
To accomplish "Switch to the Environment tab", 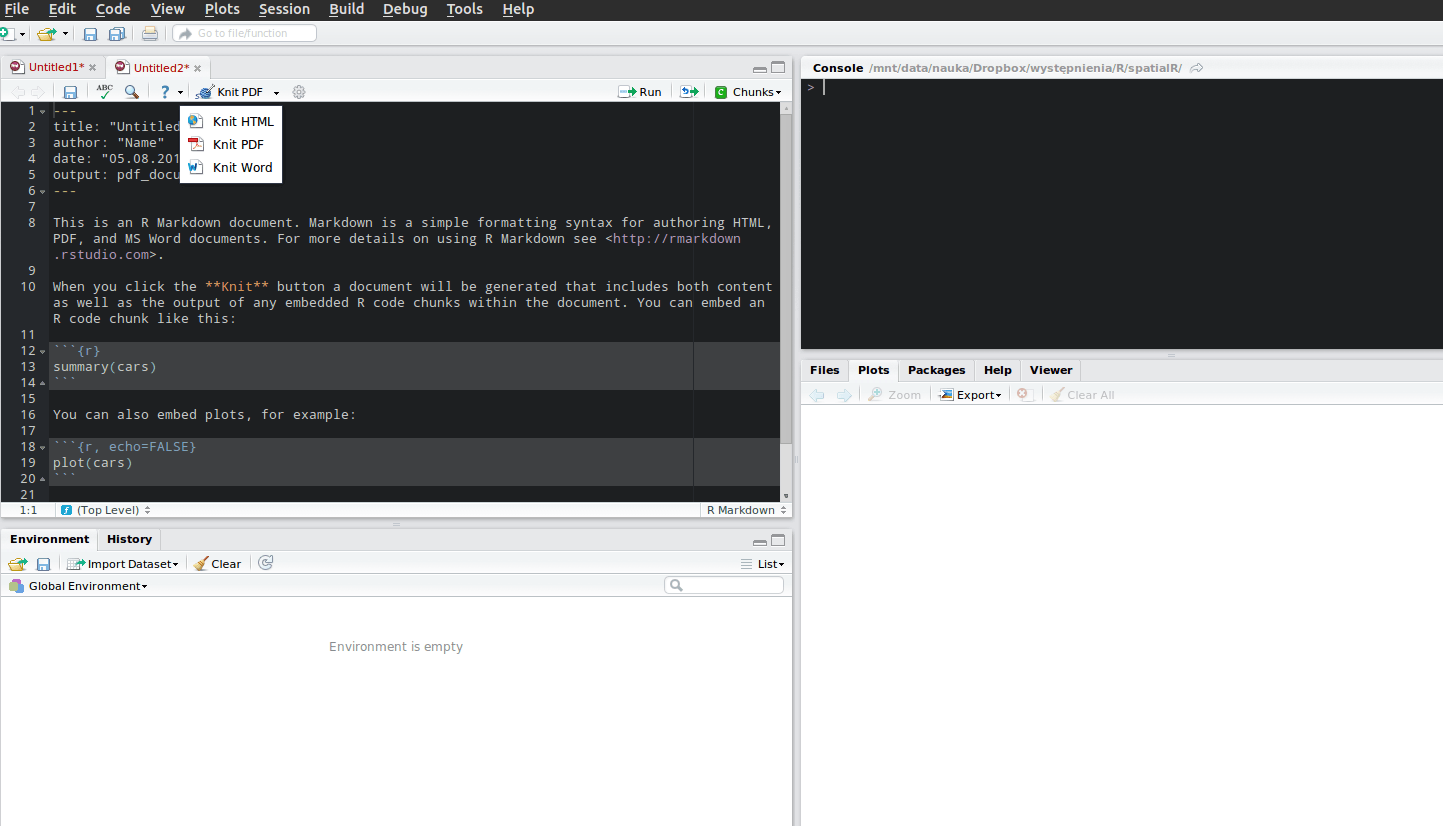I will point(50,539).
